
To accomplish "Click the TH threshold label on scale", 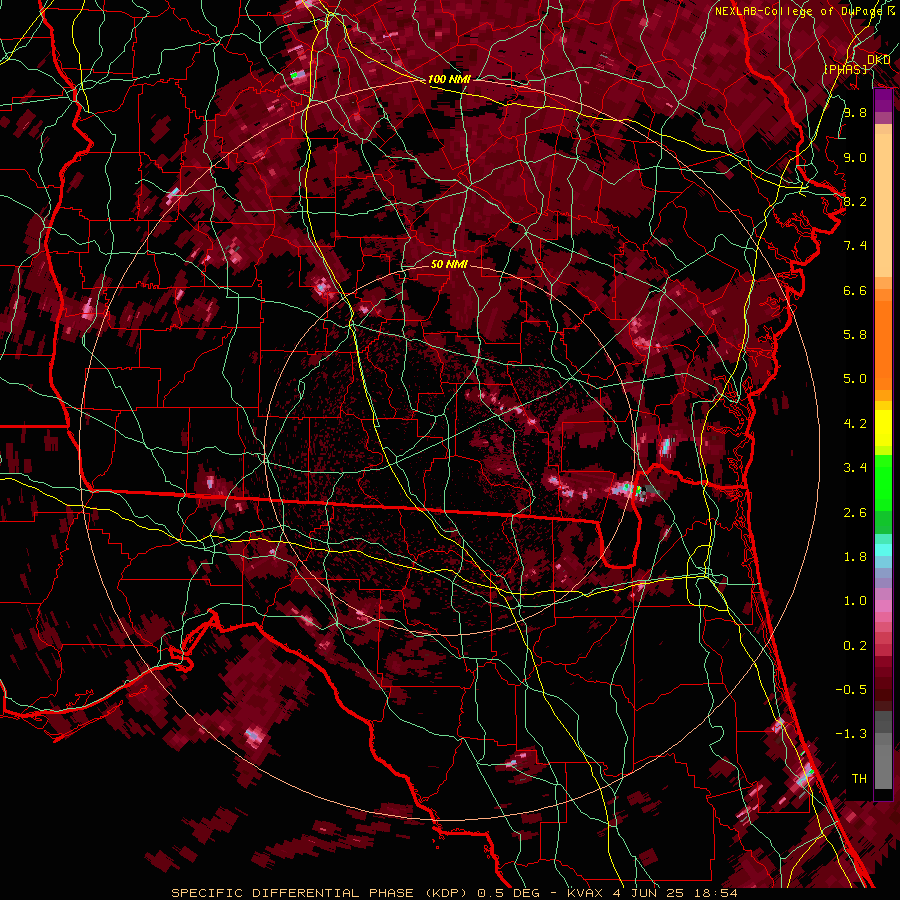I will (859, 779).
